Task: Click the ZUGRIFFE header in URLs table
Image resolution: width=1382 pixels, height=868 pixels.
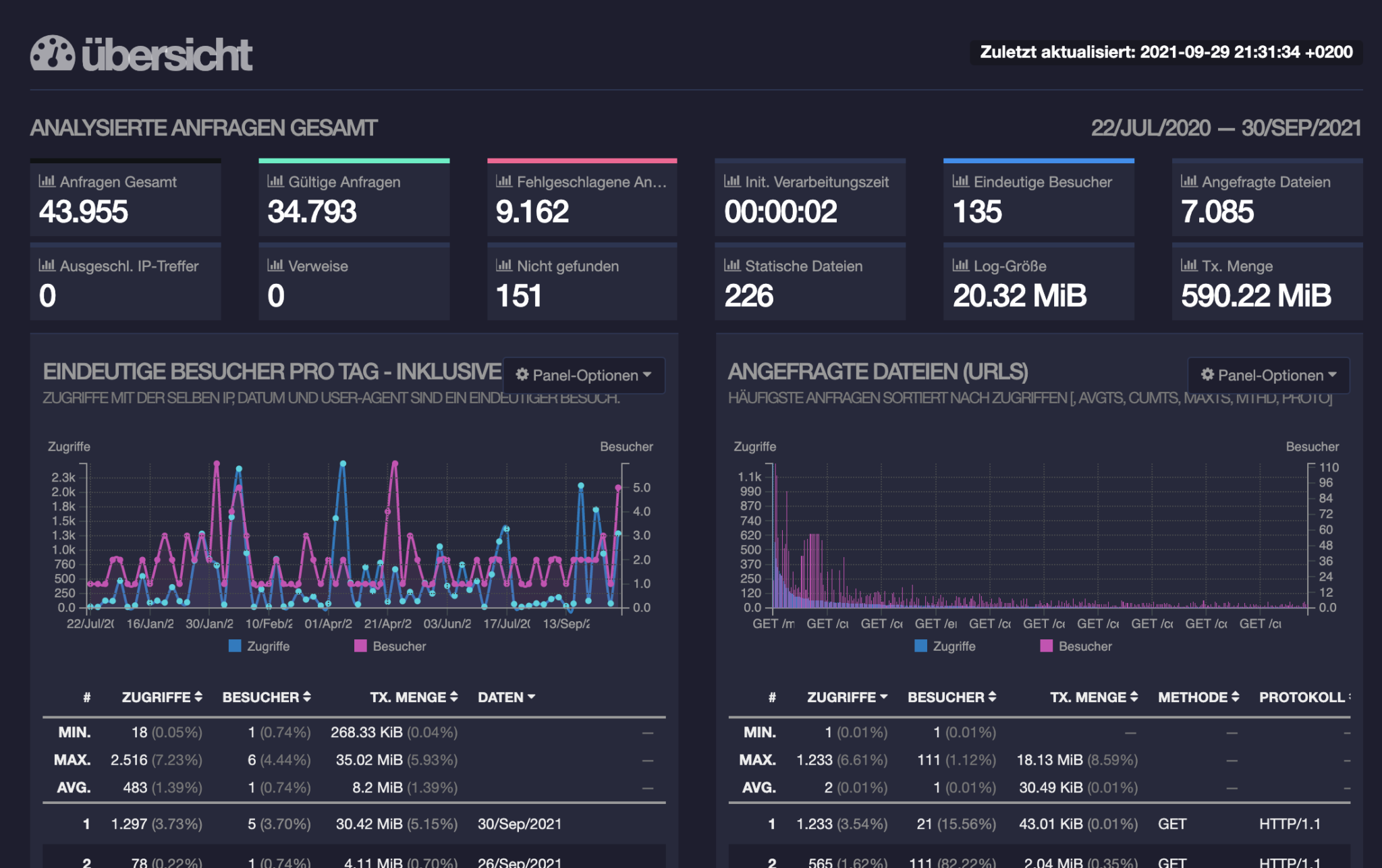Action: [841, 697]
